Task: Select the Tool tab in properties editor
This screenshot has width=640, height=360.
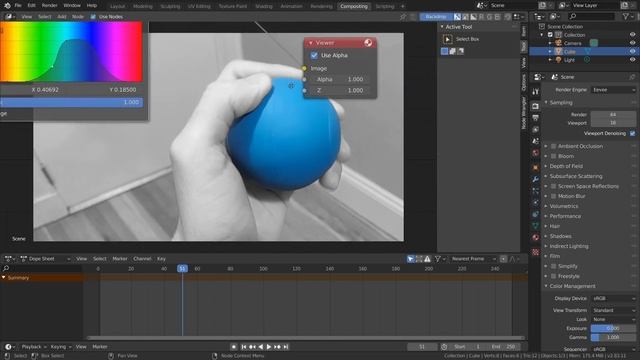Action: [536, 91]
